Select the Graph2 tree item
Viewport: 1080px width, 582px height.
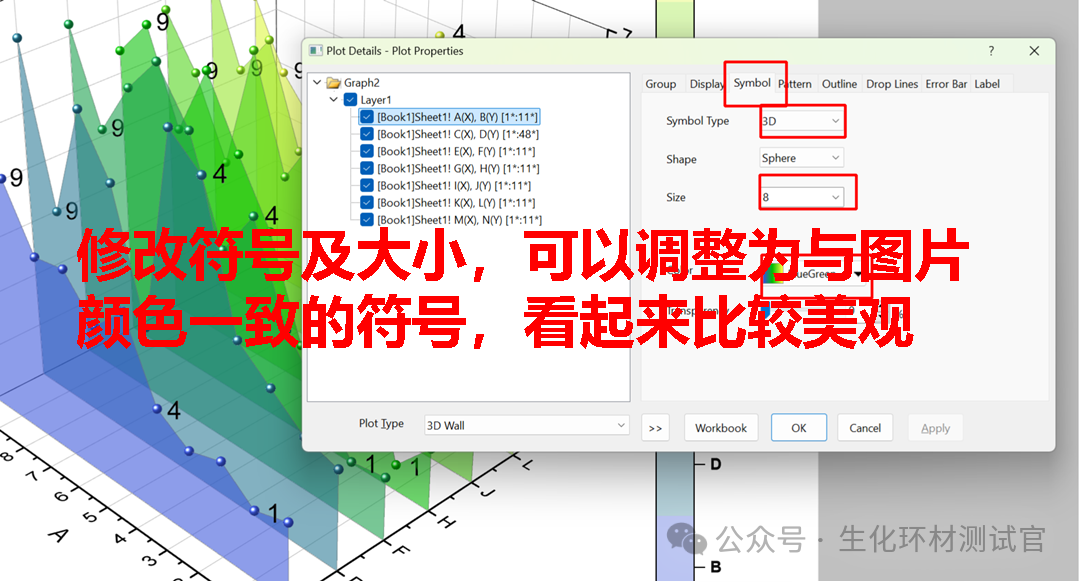pos(362,83)
